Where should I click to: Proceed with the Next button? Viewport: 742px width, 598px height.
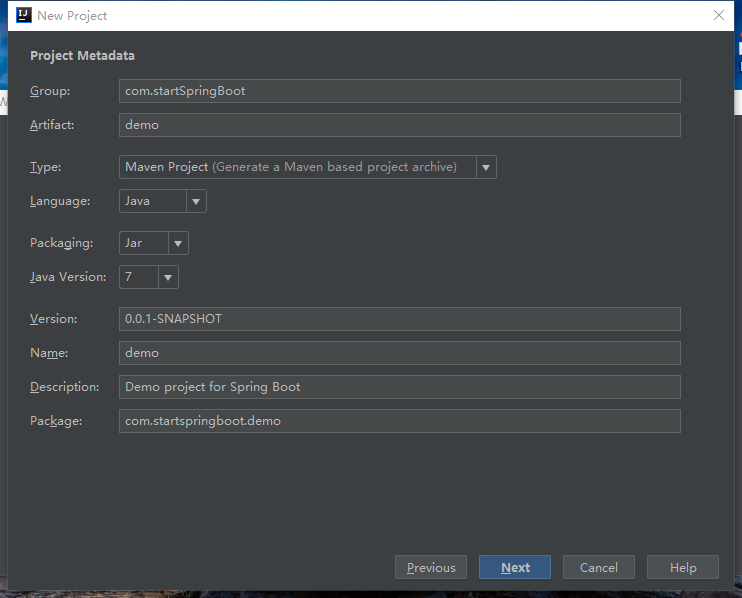point(515,567)
